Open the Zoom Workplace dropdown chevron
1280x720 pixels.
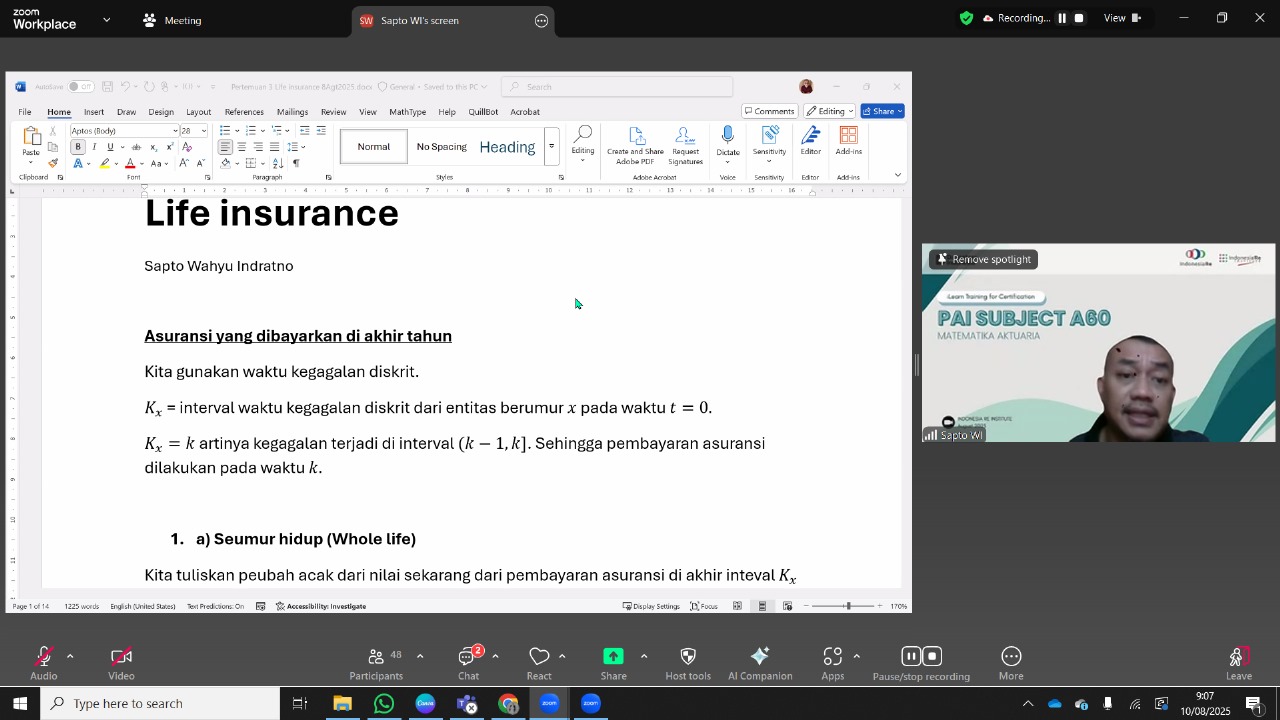(x=107, y=20)
